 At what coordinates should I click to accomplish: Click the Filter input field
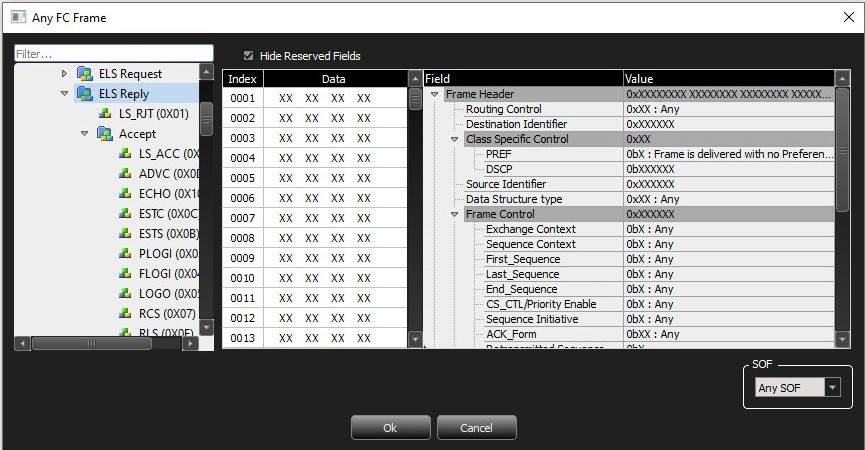tap(114, 53)
